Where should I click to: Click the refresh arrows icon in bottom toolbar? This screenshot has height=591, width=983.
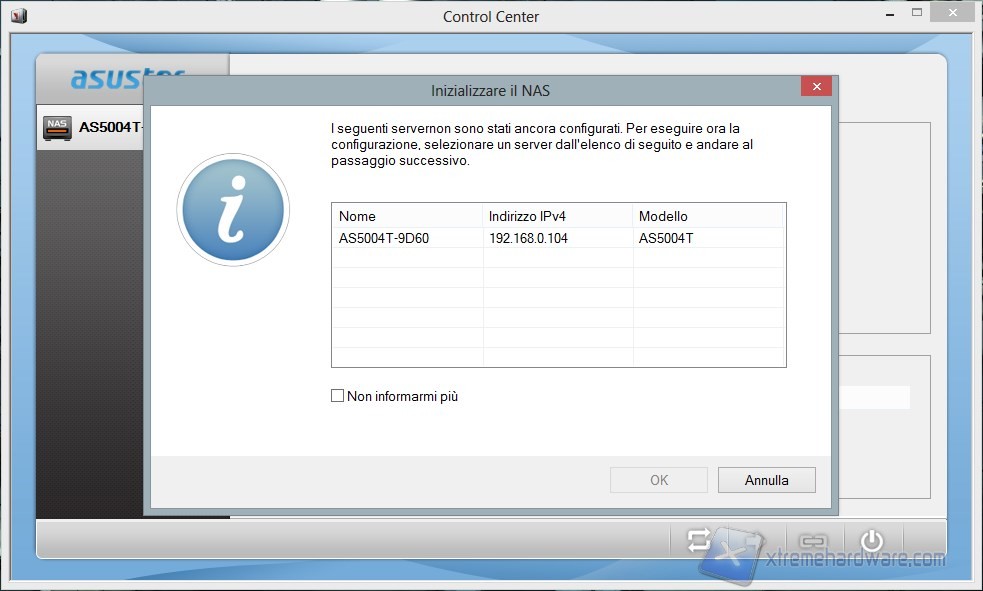pyautogui.click(x=697, y=541)
